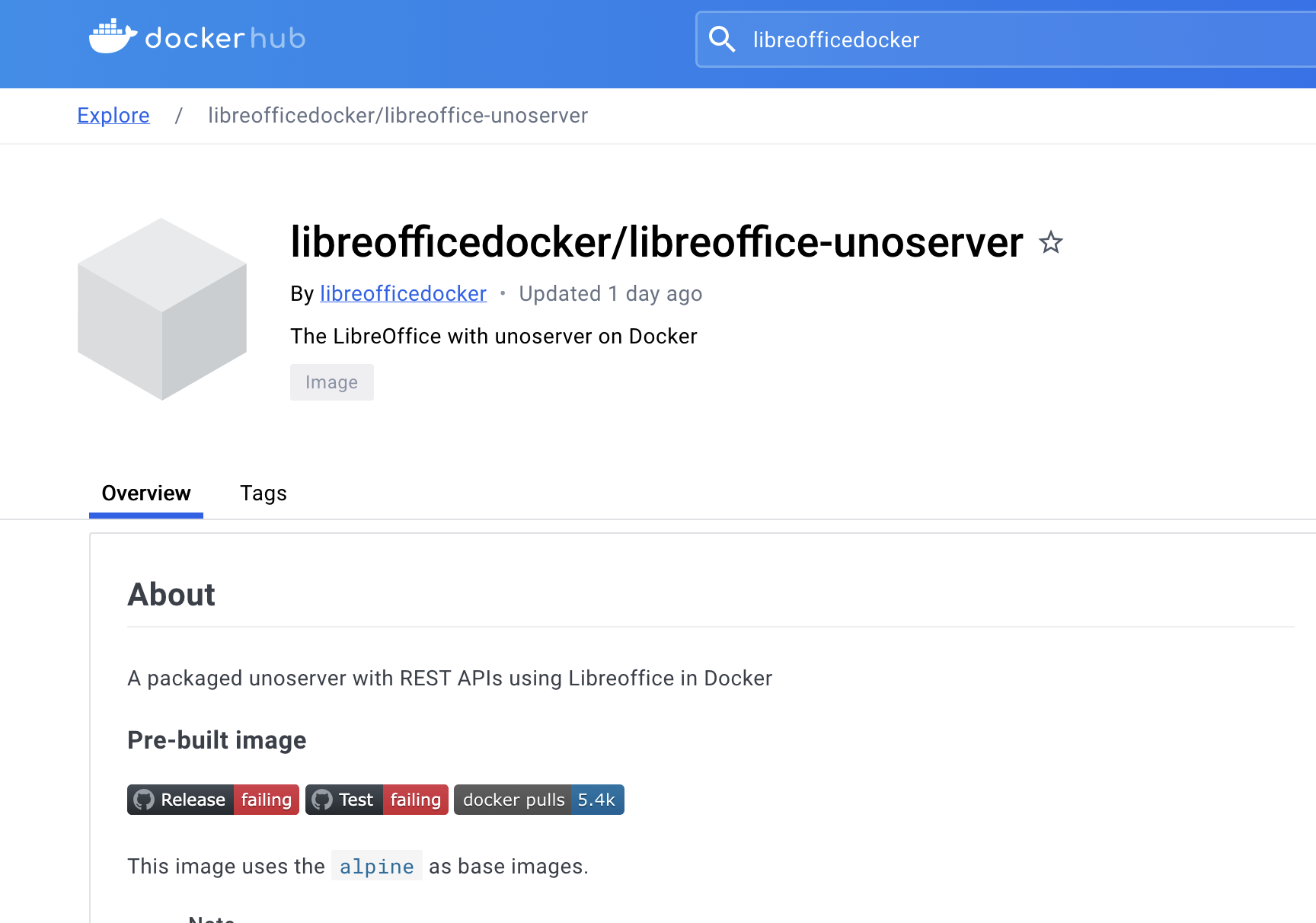
Task: Click the repository title heading
Action: point(656,242)
